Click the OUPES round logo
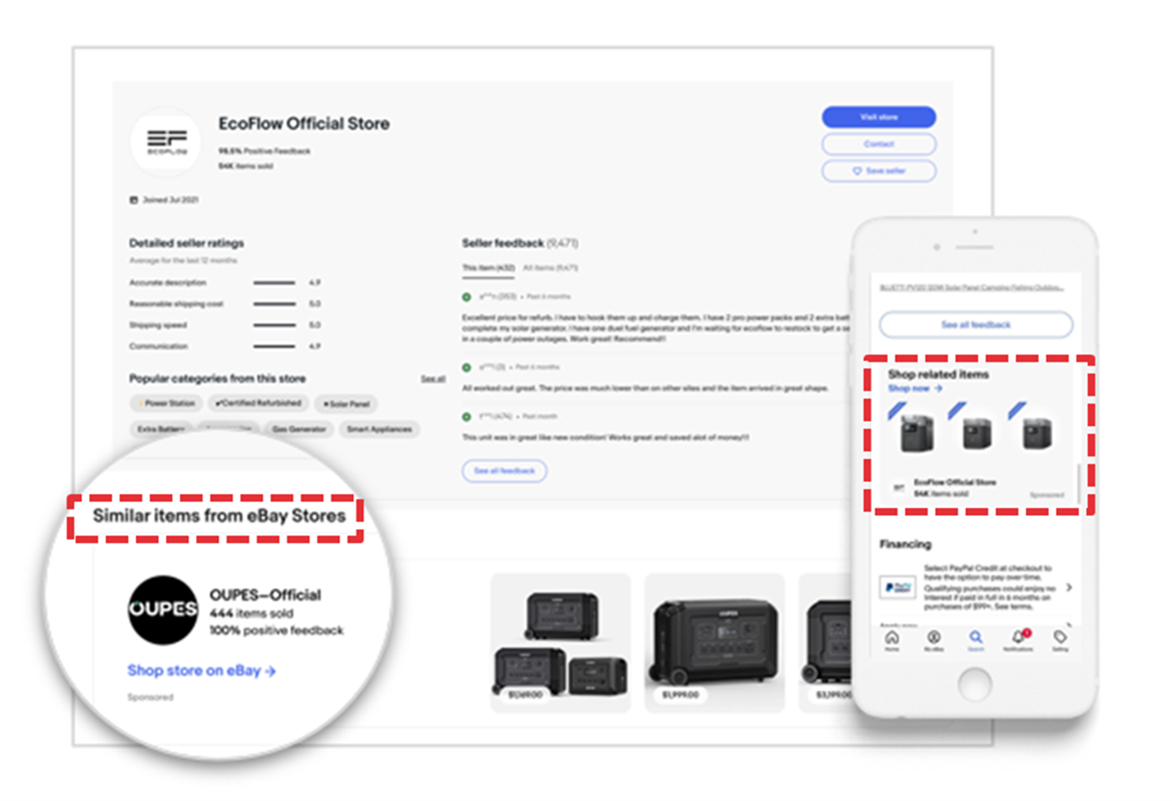This screenshot has width=1172, height=801. (x=163, y=610)
